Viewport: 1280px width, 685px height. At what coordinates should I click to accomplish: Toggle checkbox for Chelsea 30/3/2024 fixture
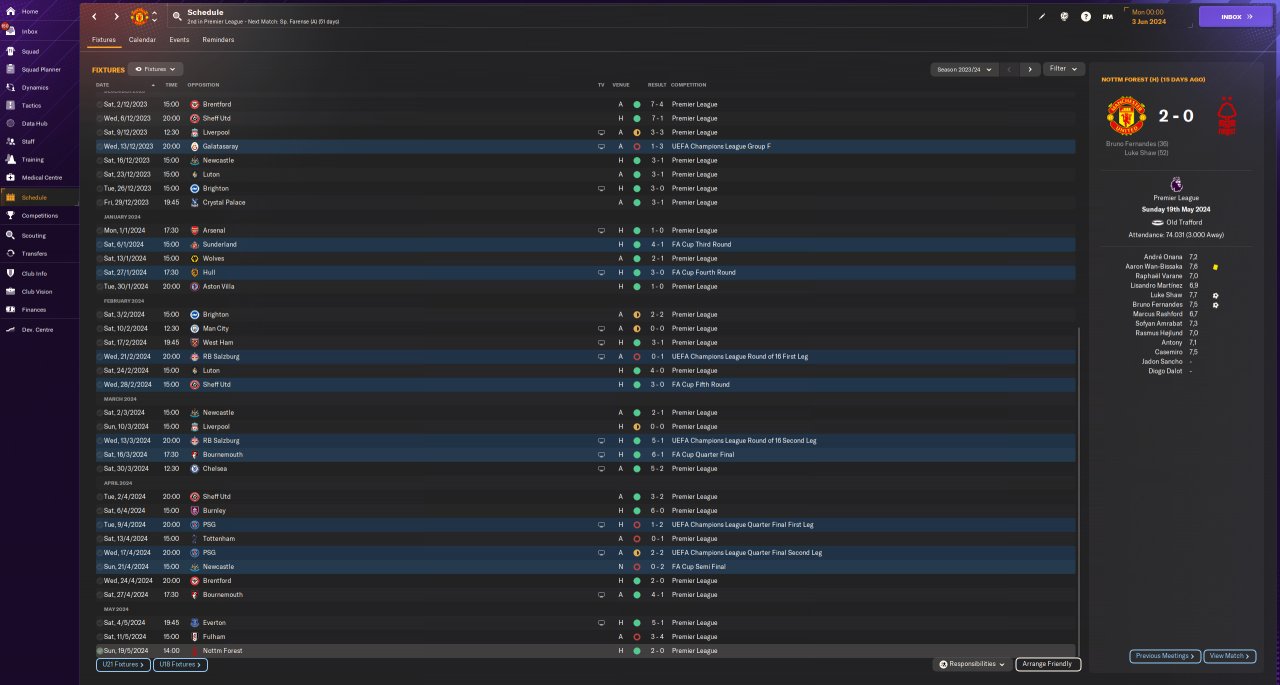coord(100,468)
